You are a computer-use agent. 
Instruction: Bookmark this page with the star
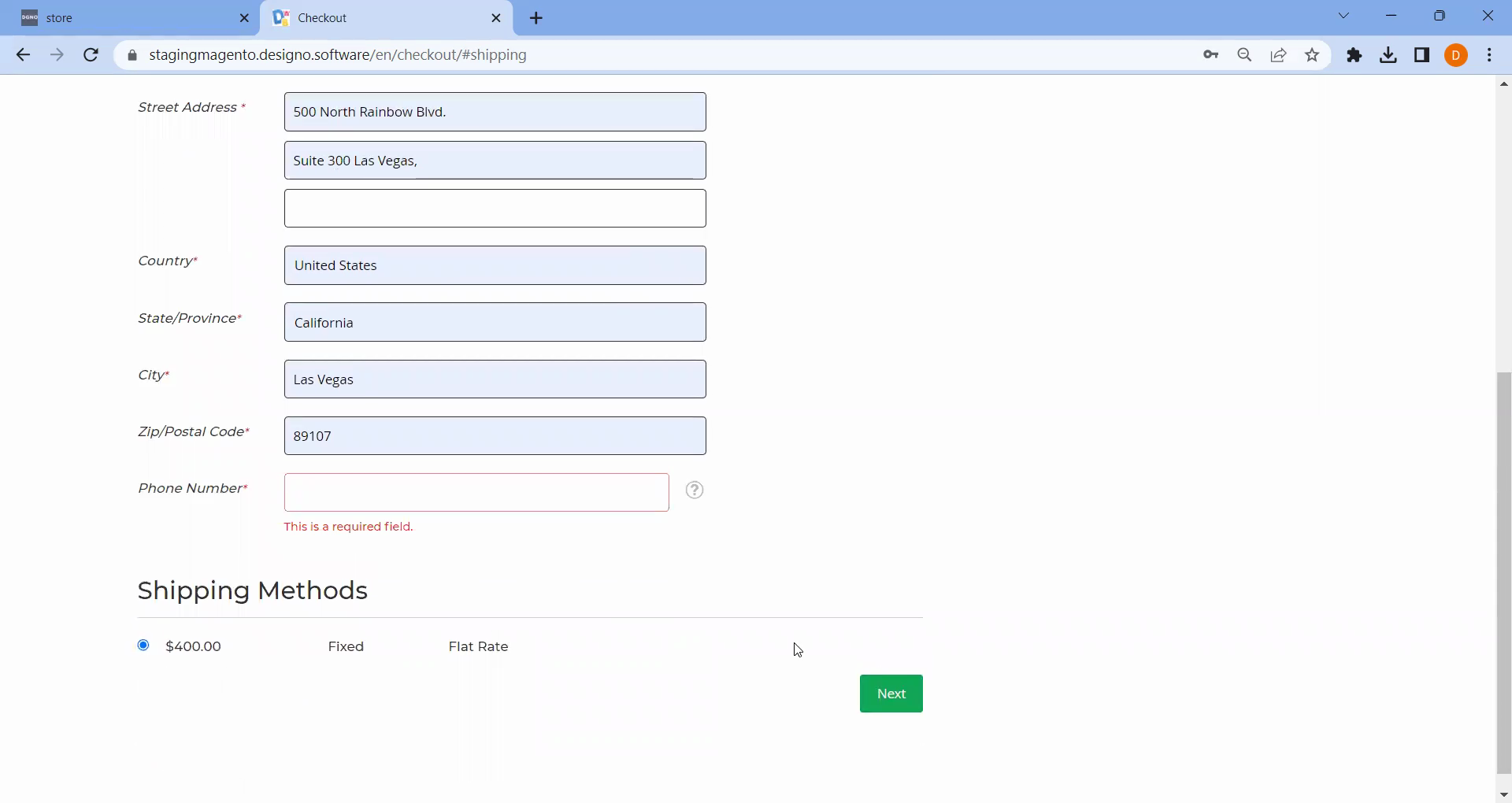[x=1312, y=55]
